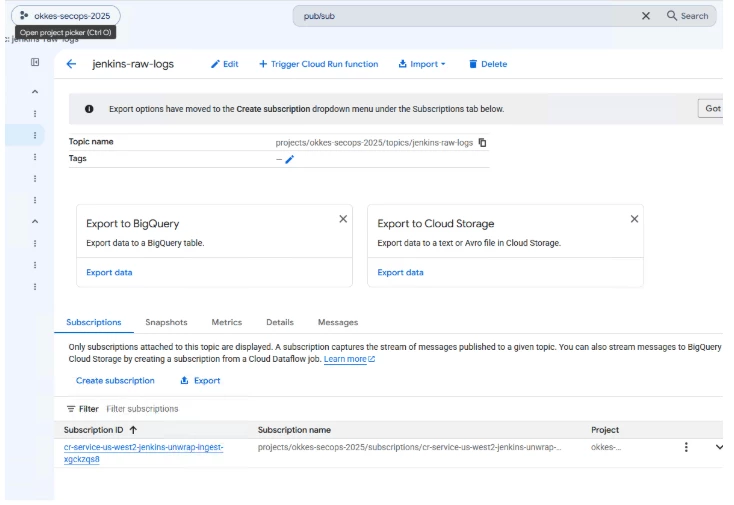Click the info icon in the notice banner
This screenshot has width=734, height=505.
pos(89,109)
